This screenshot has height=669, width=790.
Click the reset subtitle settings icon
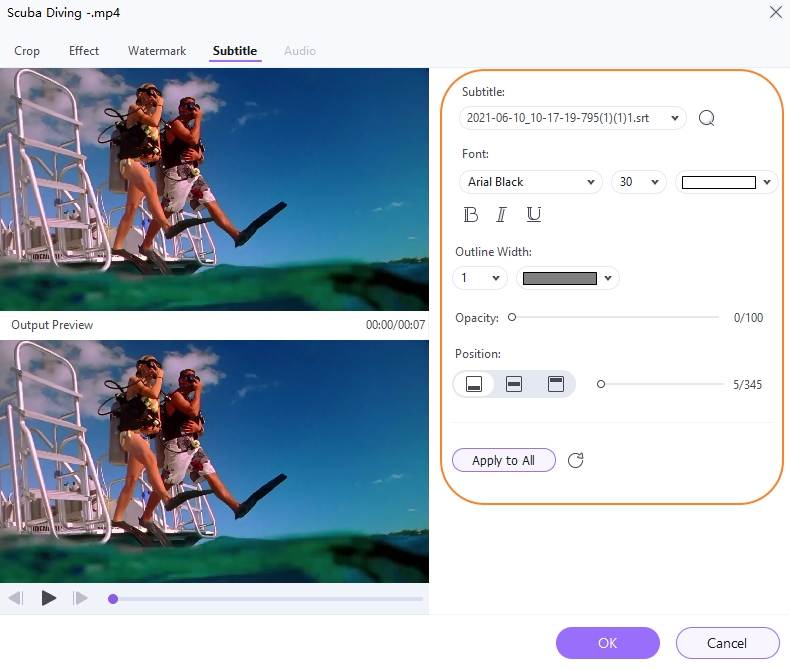click(575, 460)
